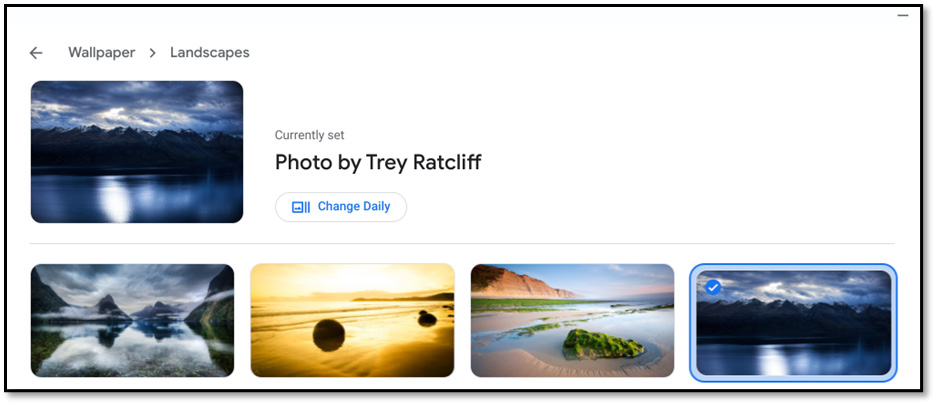Click the Photo by Trey Ratcliff title
The height and width of the screenshot is (405, 936).
click(378, 162)
